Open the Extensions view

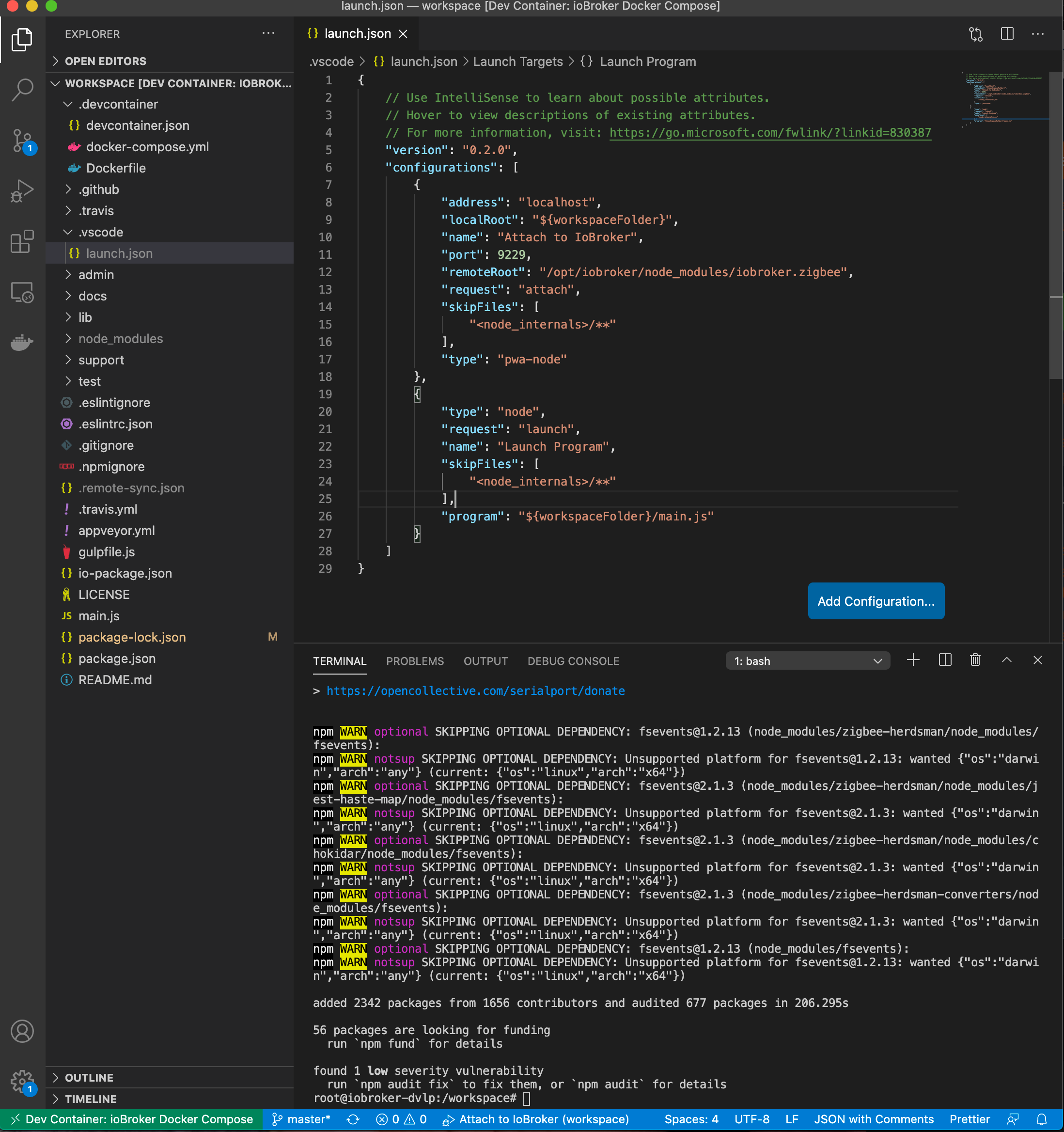tap(22, 241)
